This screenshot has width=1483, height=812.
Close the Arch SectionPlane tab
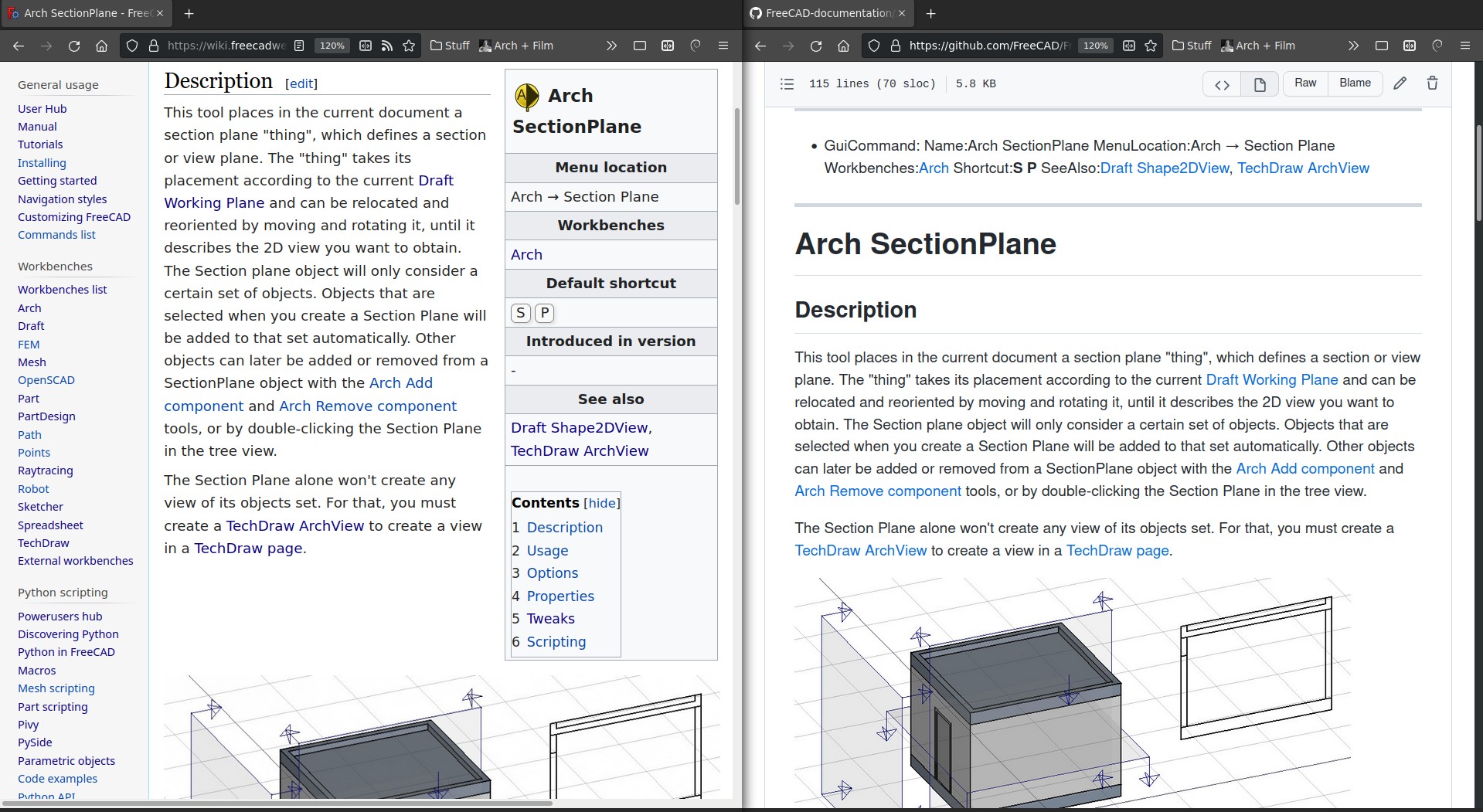click(160, 13)
